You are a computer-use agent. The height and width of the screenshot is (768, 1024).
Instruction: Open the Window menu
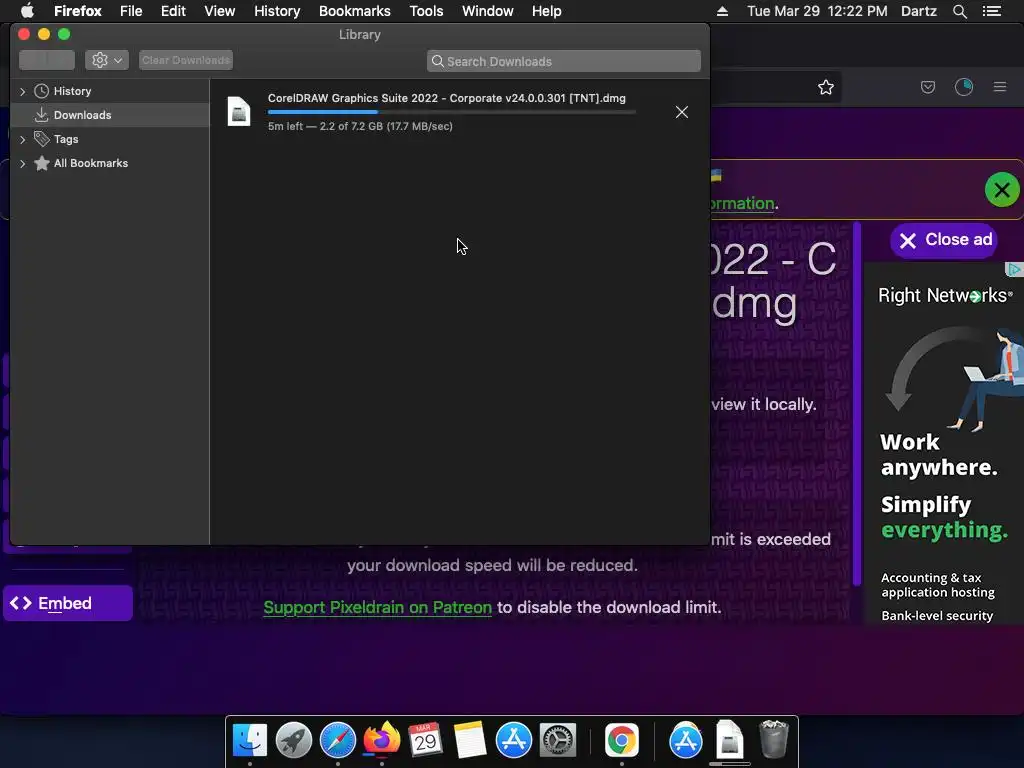click(x=488, y=11)
